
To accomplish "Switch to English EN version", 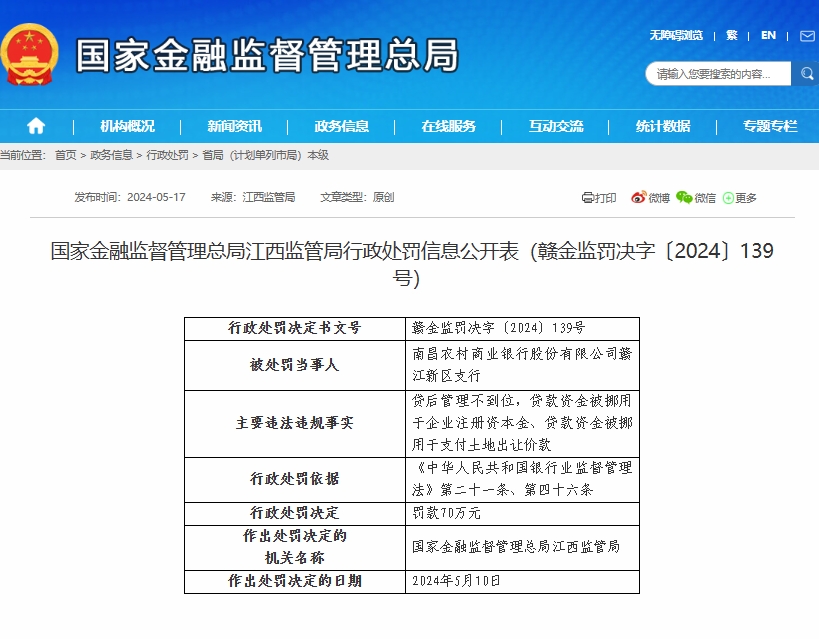I will click(768, 36).
